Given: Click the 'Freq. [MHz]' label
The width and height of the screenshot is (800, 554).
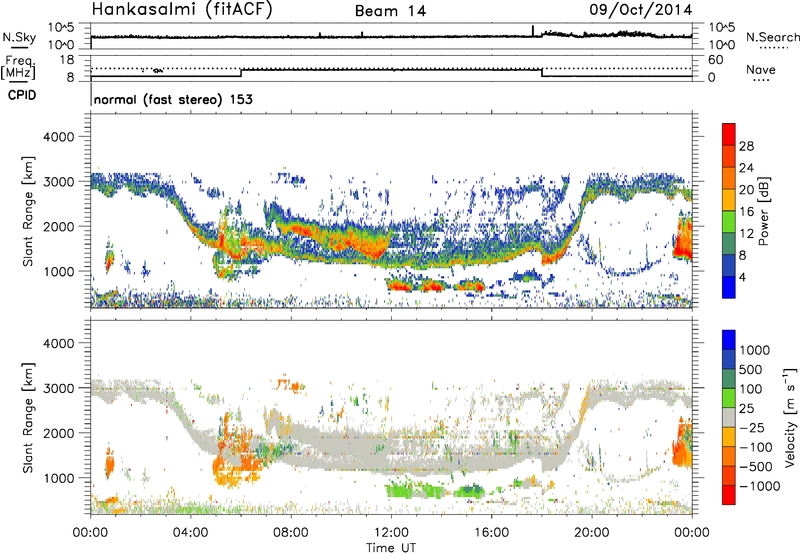Looking at the screenshot, I should (18, 68).
